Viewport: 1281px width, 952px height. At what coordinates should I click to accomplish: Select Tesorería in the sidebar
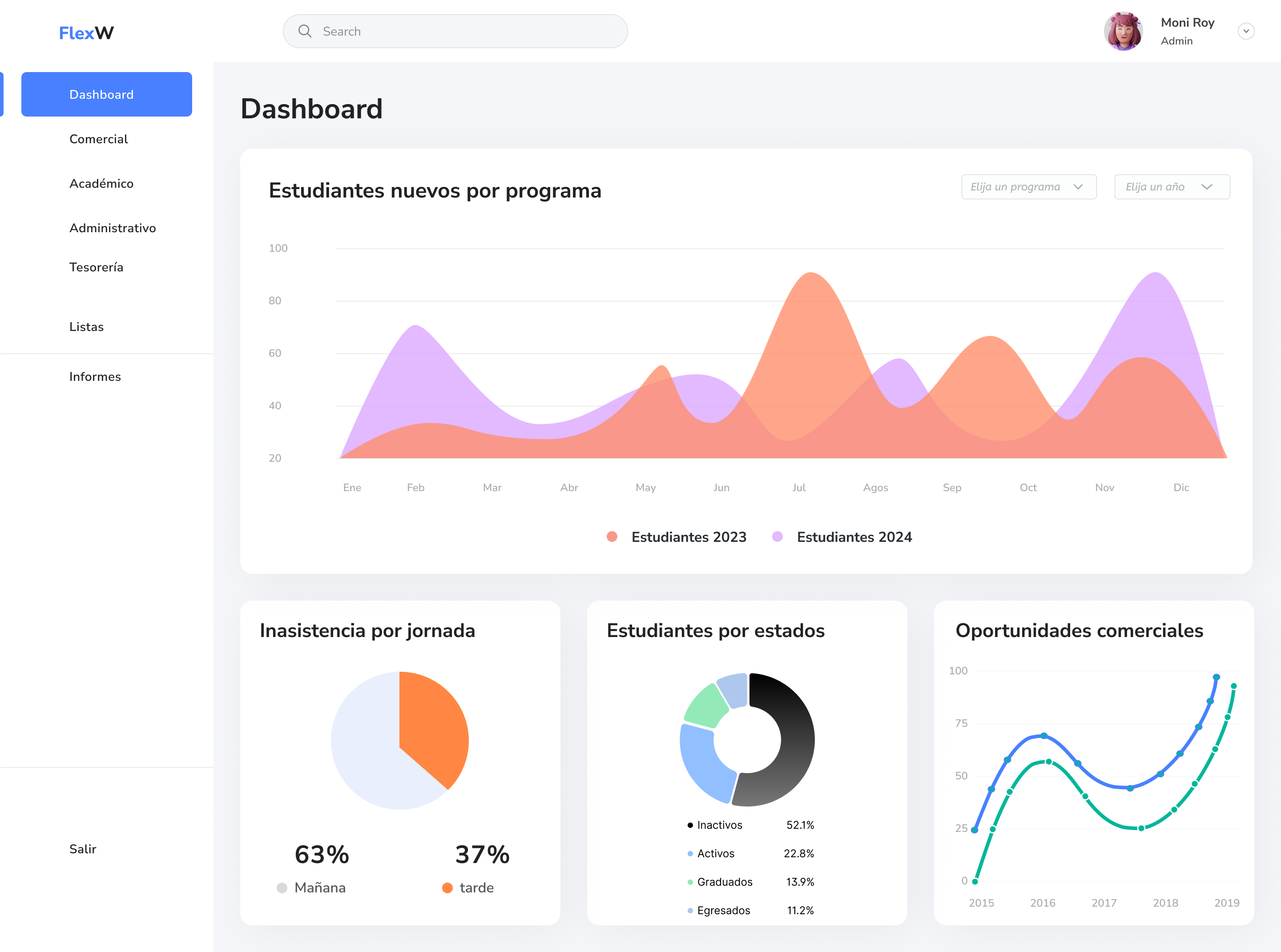[x=96, y=267]
